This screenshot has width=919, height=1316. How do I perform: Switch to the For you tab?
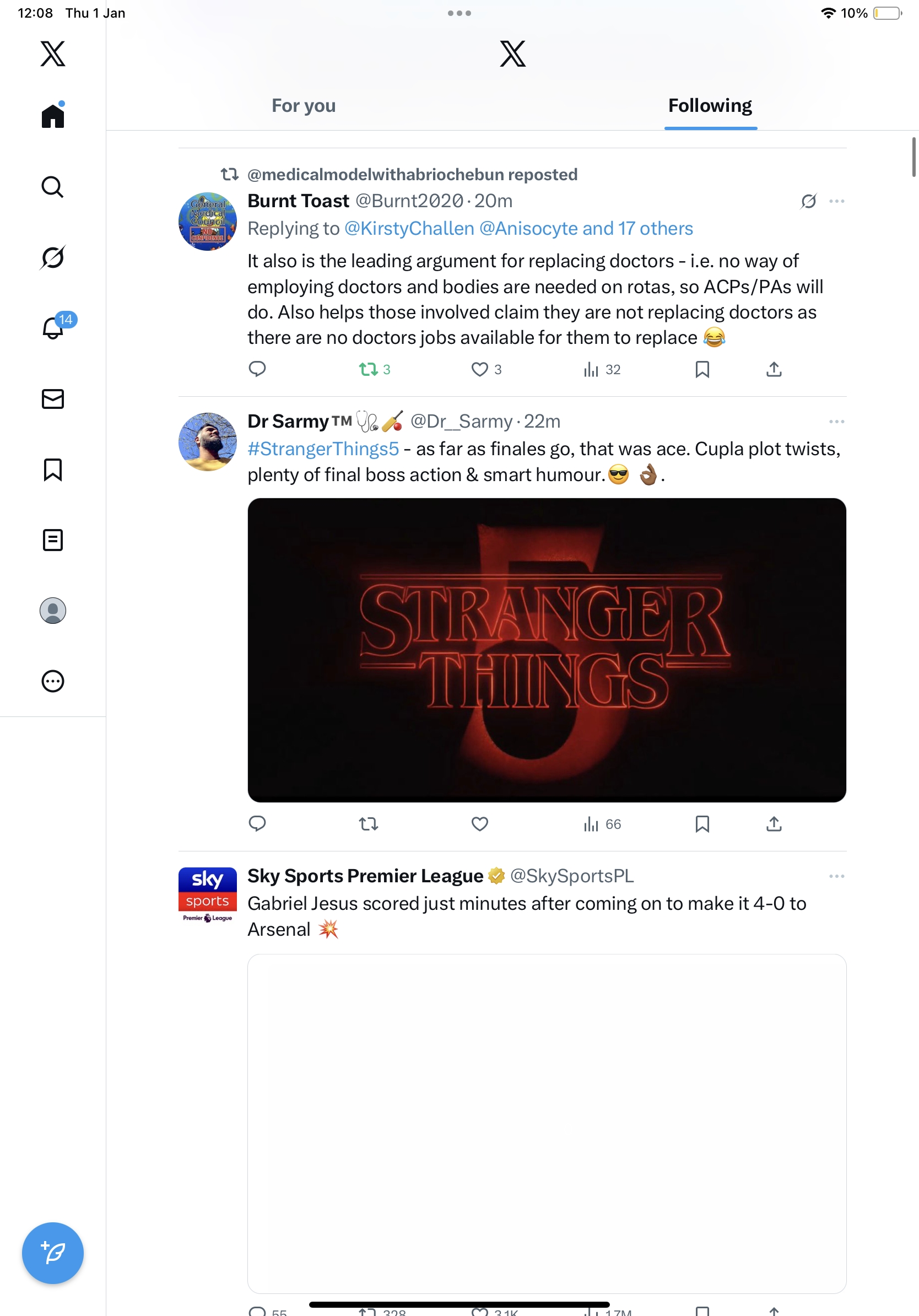tap(304, 106)
